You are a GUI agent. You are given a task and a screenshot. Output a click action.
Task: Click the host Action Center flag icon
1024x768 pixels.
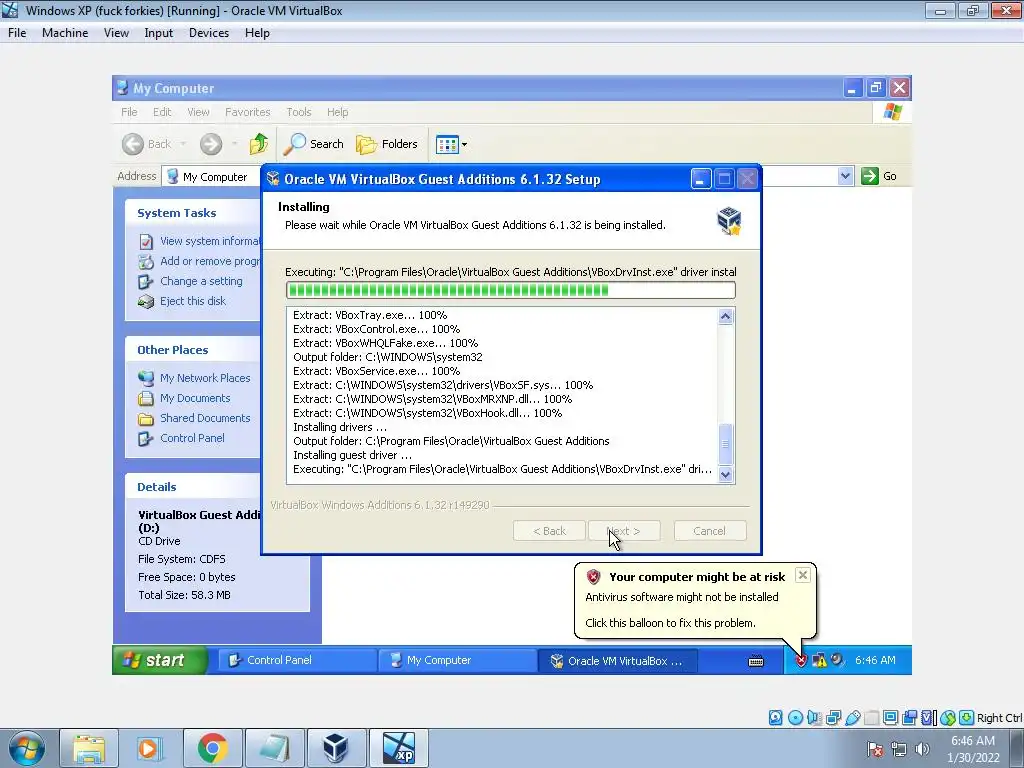[874, 749]
